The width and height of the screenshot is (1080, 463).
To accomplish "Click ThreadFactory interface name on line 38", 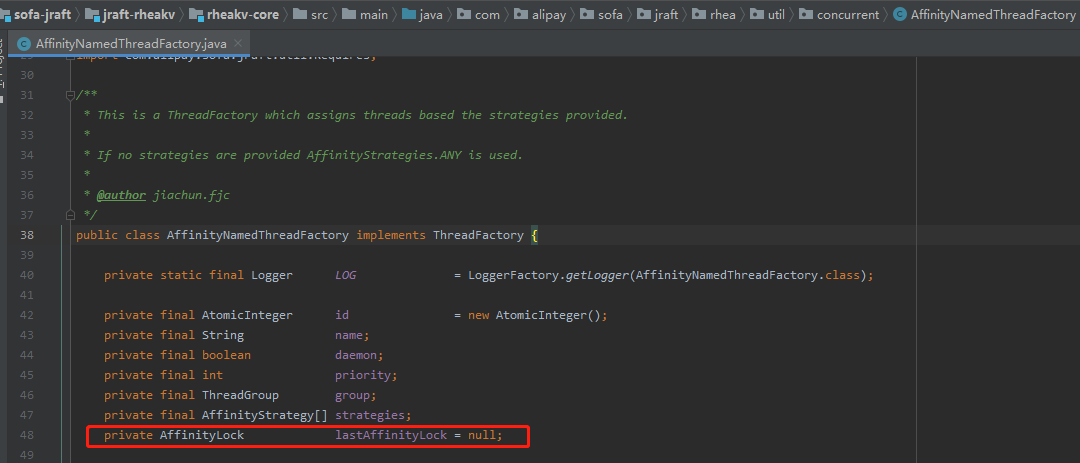I will click(x=477, y=235).
